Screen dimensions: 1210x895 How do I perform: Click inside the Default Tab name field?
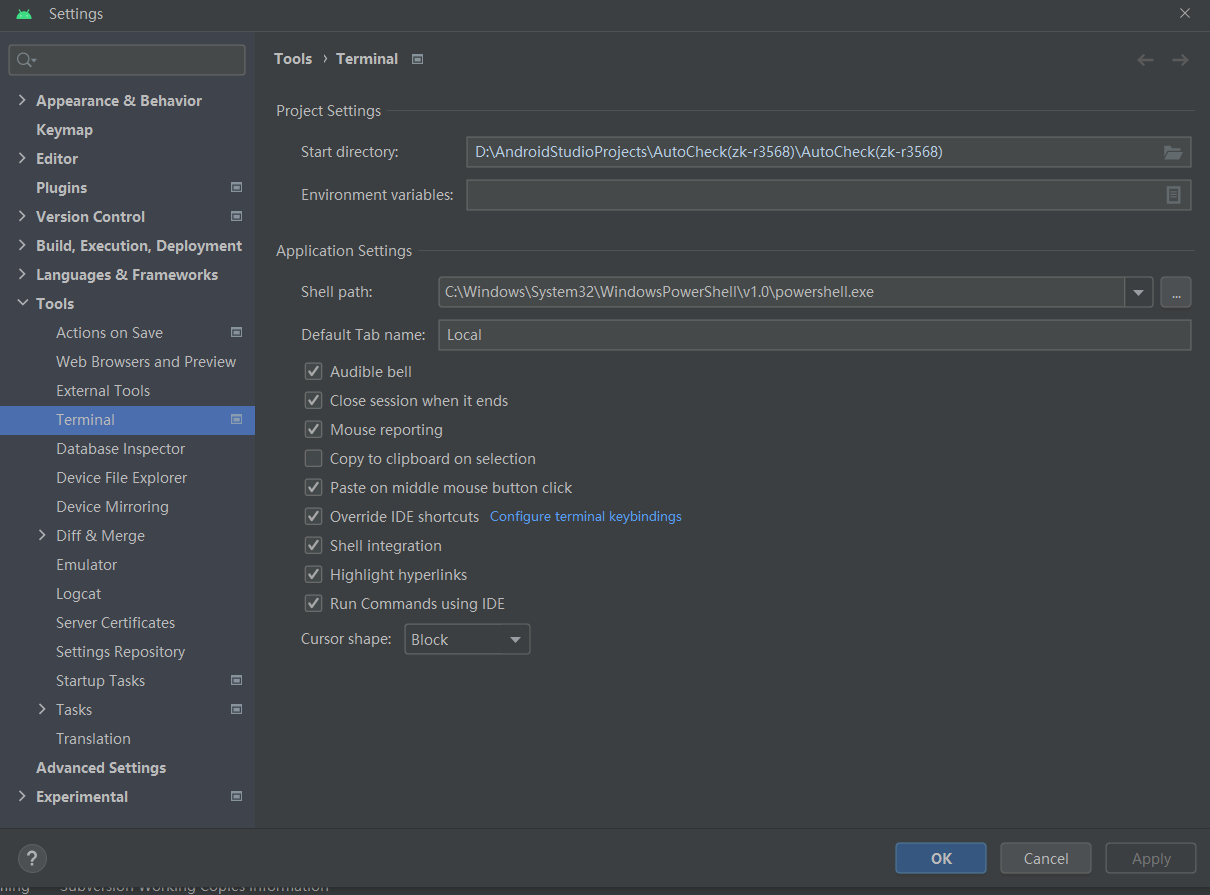point(700,334)
